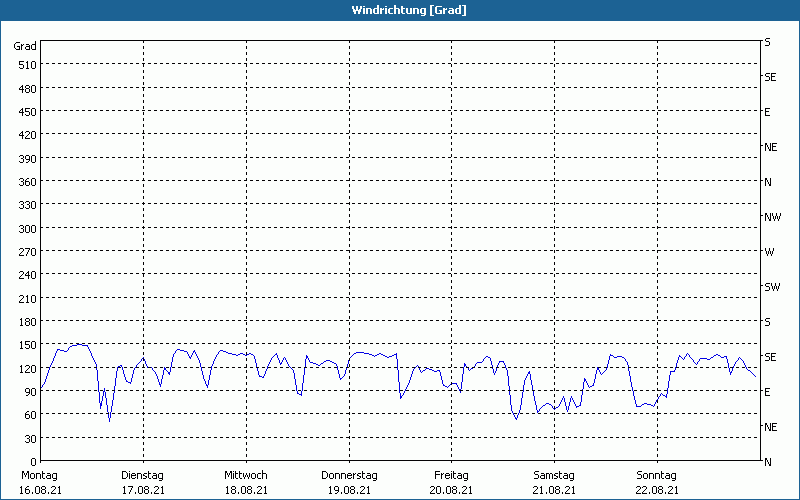The image size is (800, 500).
Task: Click the topmost 'S' compass label
Action: click(x=767, y=43)
